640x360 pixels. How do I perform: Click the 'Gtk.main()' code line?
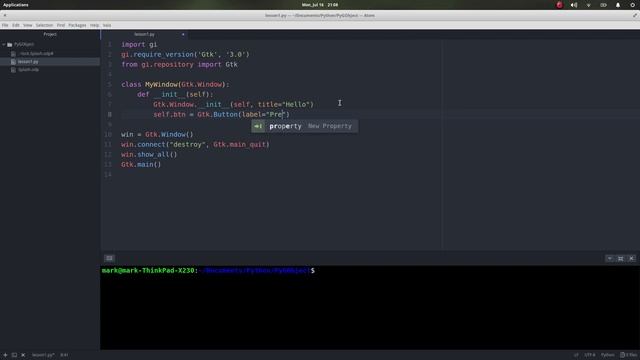141,164
